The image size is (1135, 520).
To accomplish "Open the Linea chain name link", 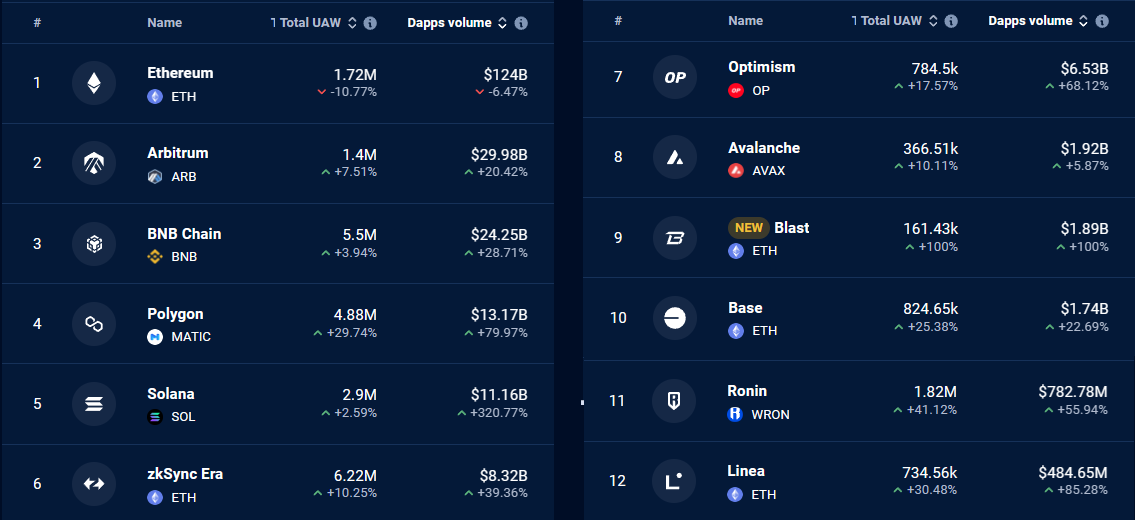I will (x=746, y=471).
